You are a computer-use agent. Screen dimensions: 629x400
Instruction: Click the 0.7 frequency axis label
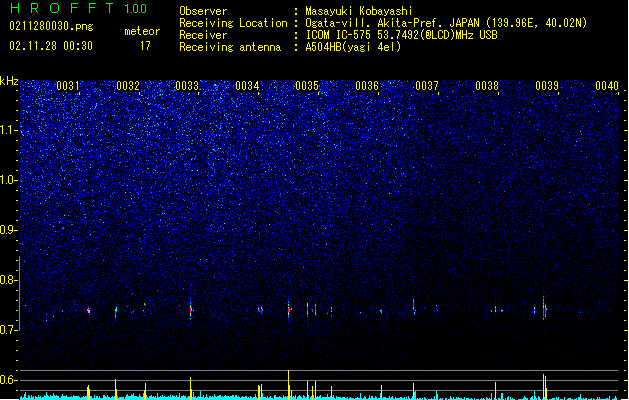click(8, 329)
